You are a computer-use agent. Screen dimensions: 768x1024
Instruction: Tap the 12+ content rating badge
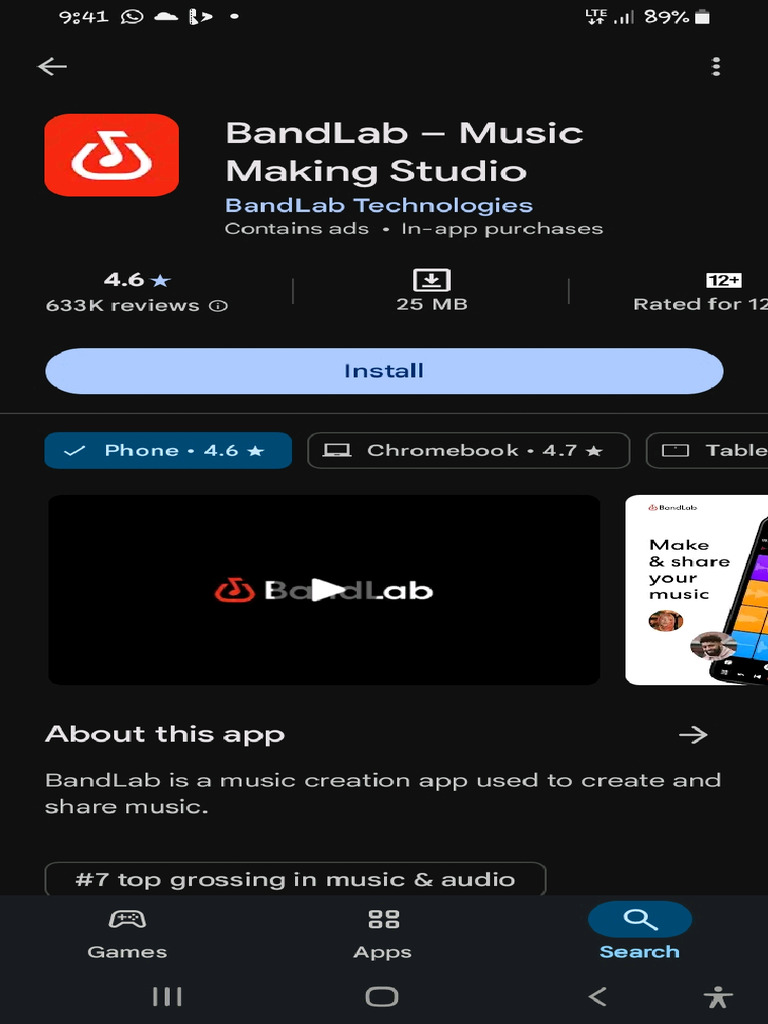pos(724,280)
